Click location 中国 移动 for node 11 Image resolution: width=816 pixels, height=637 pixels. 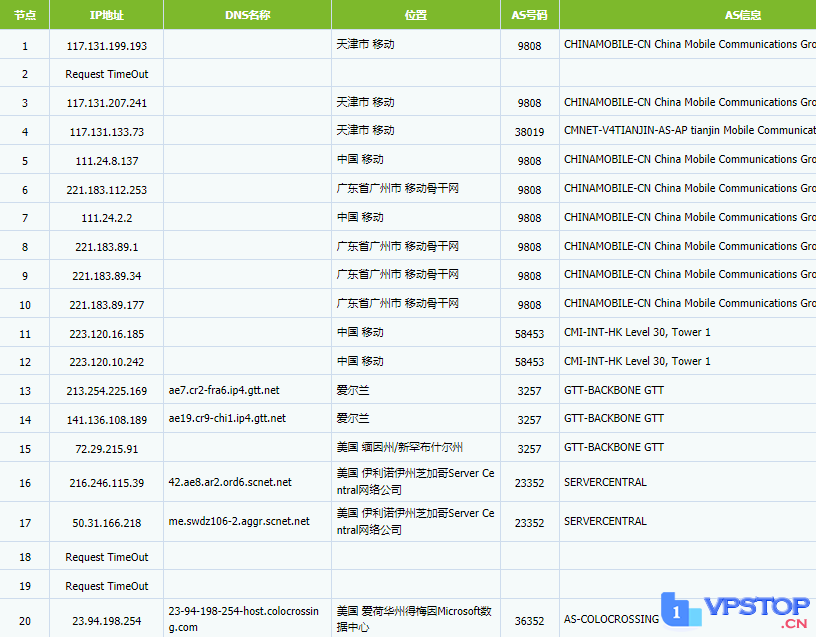360,332
